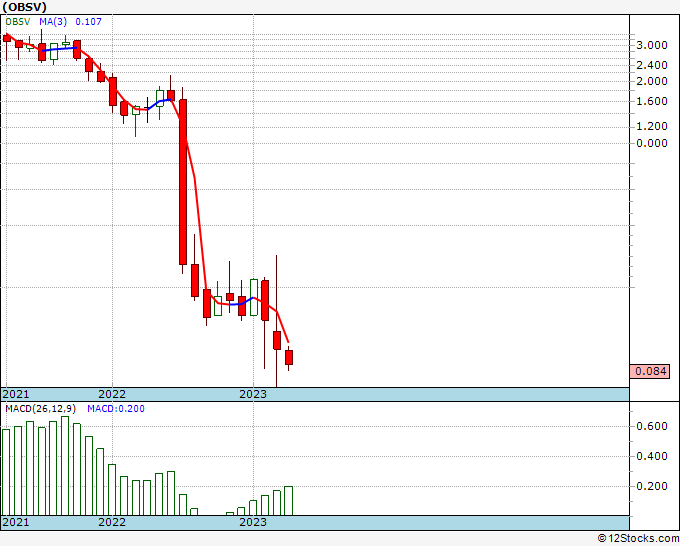Click the MACD(26,12,9) indicator label
Screen dimensions: 680x546
40,409
